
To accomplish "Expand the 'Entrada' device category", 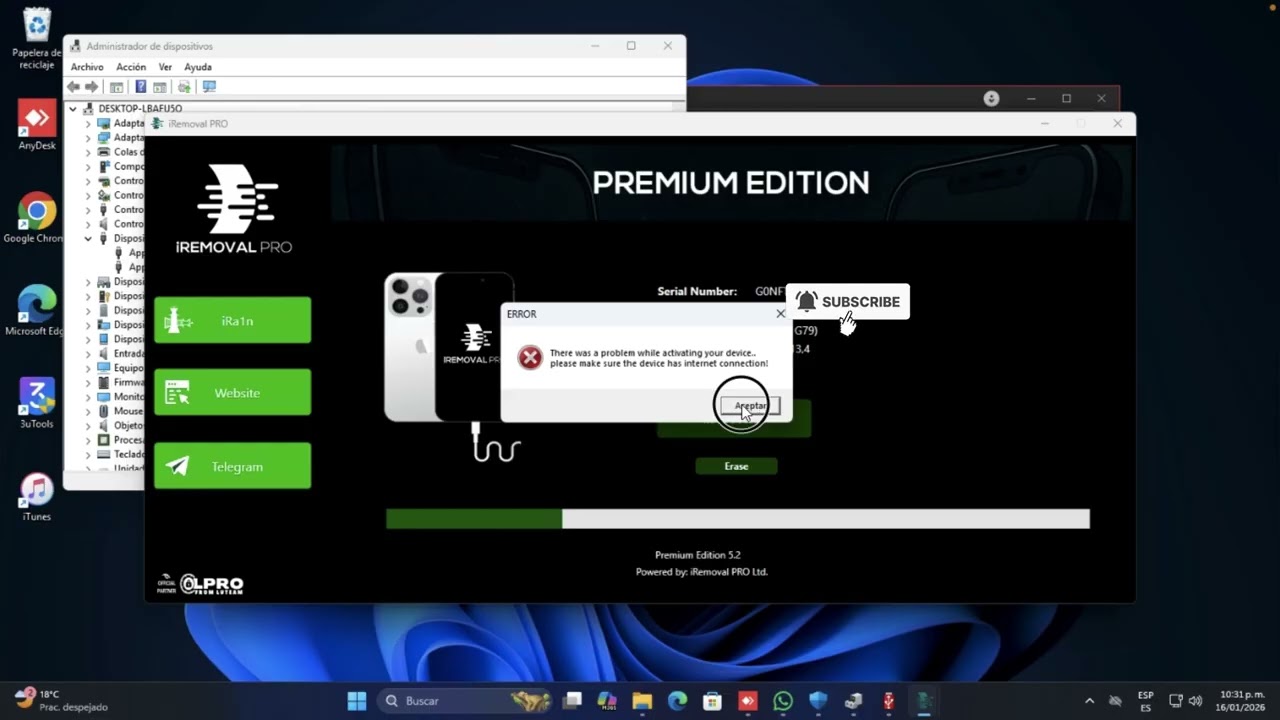I will tap(88, 354).
